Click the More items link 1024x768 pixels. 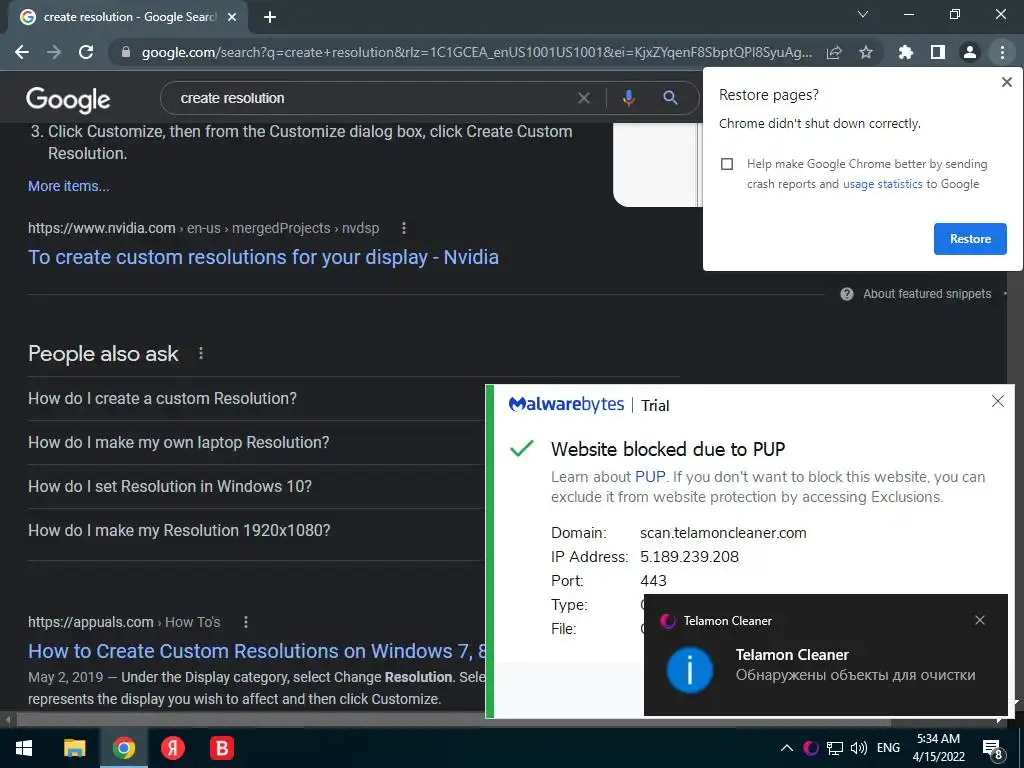[x=69, y=186]
